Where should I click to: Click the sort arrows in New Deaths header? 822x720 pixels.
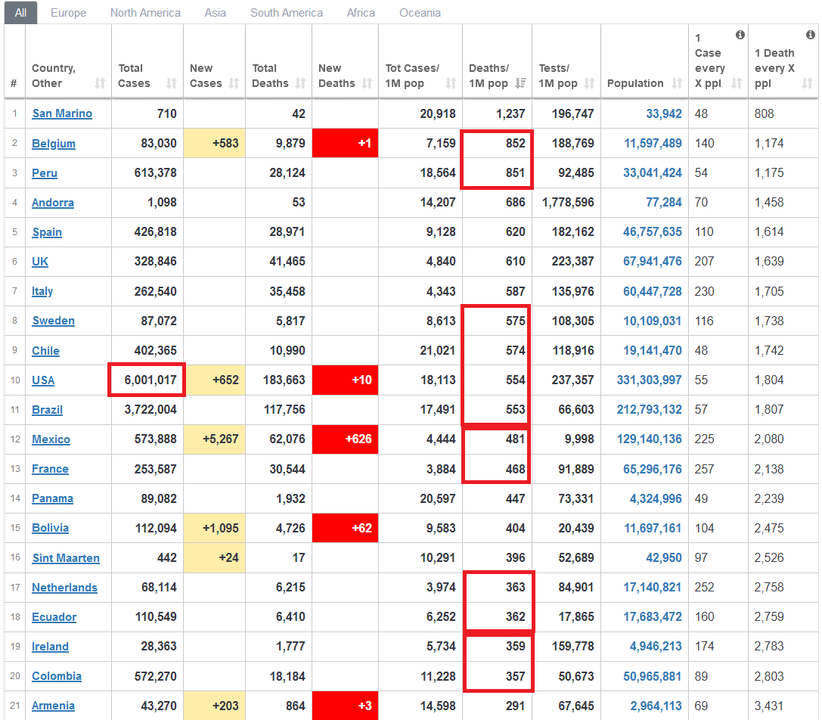tap(371, 83)
